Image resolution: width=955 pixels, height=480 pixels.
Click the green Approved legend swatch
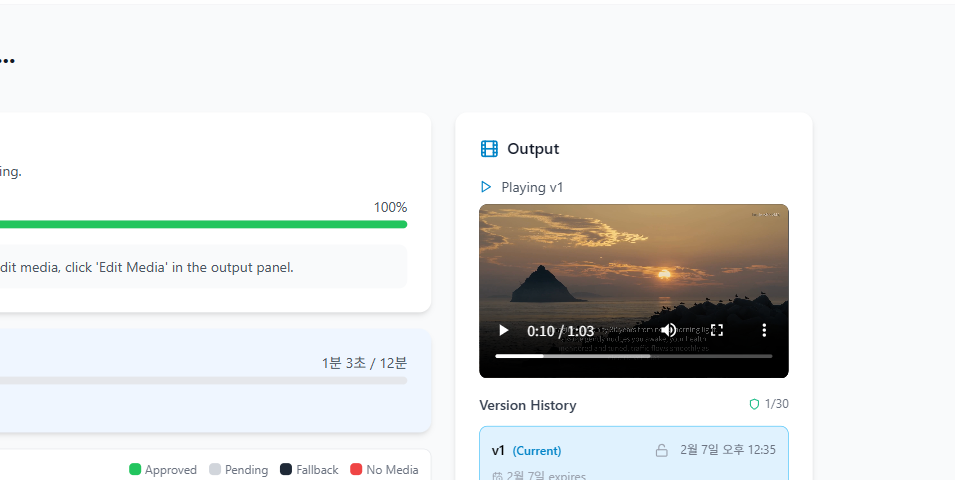[135, 470]
